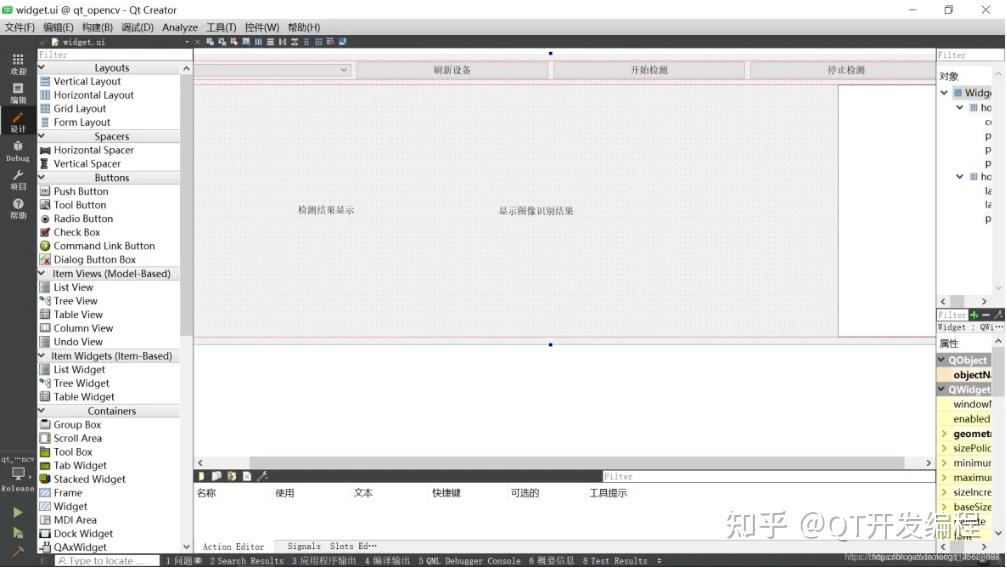Click the Lay Out Horizontally toolbar icon
The height and width of the screenshot is (568, 1007).
click(x=258, y=42)
